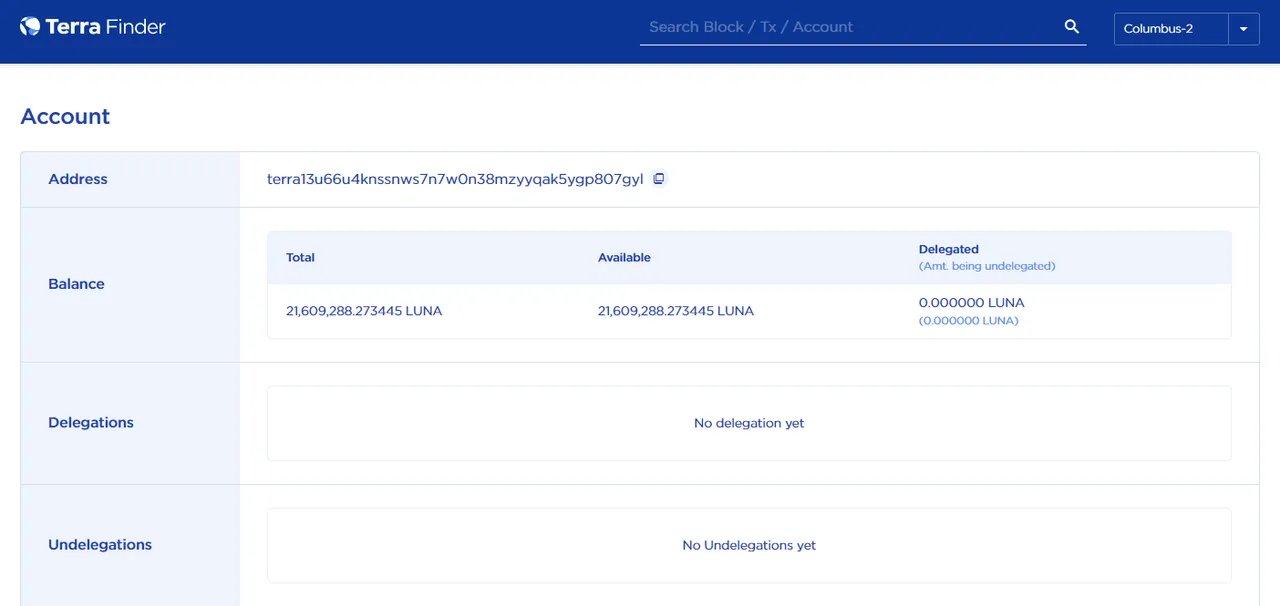The image size is (1280, 606).
Task: Click the No Undelegations yet message
Action: point(749,545)
